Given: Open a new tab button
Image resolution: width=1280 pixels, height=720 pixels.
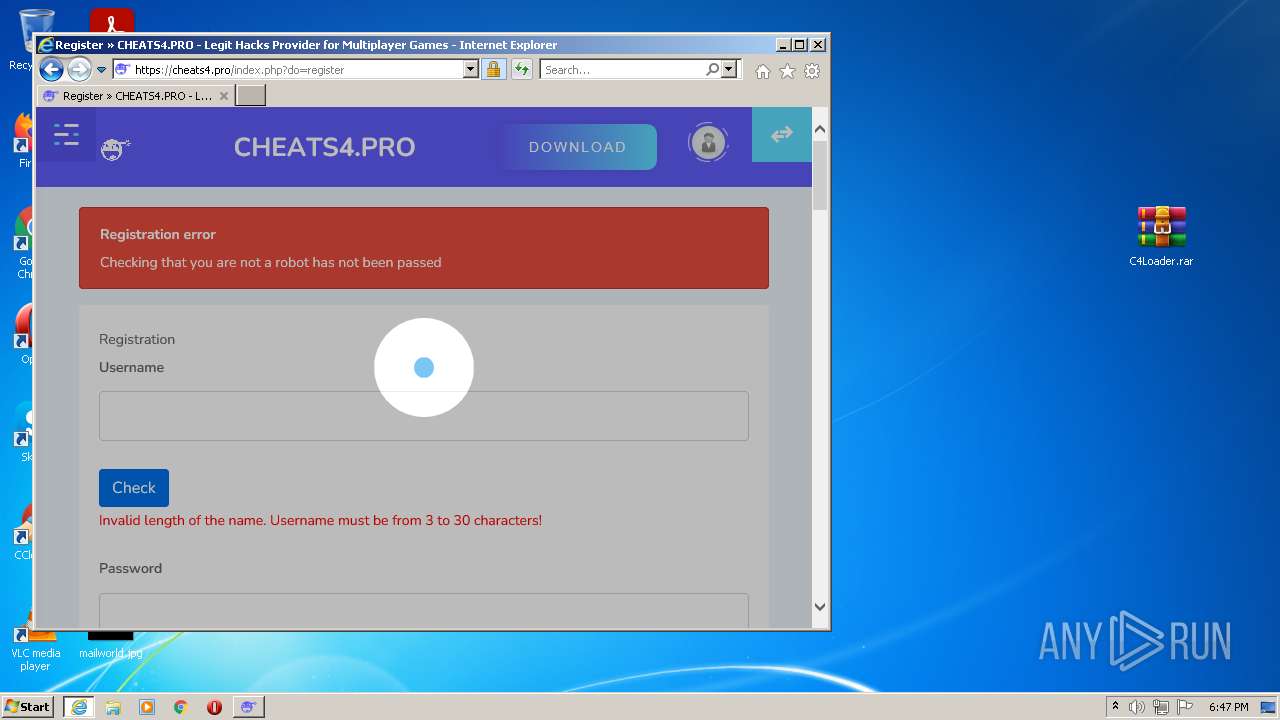Looking at the screenshot, I should coord(250,96).
